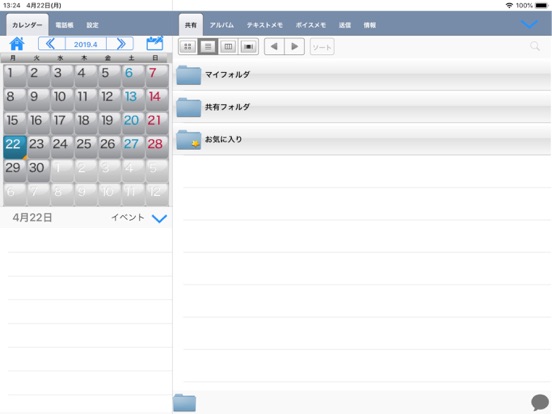Viewport: 552px width, 414px height.
Task: Select April 18 on the calendar
Action: click(86, 123)
